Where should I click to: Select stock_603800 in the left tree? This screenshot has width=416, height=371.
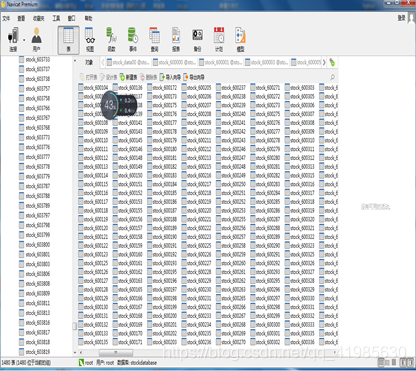click(35, 245)
